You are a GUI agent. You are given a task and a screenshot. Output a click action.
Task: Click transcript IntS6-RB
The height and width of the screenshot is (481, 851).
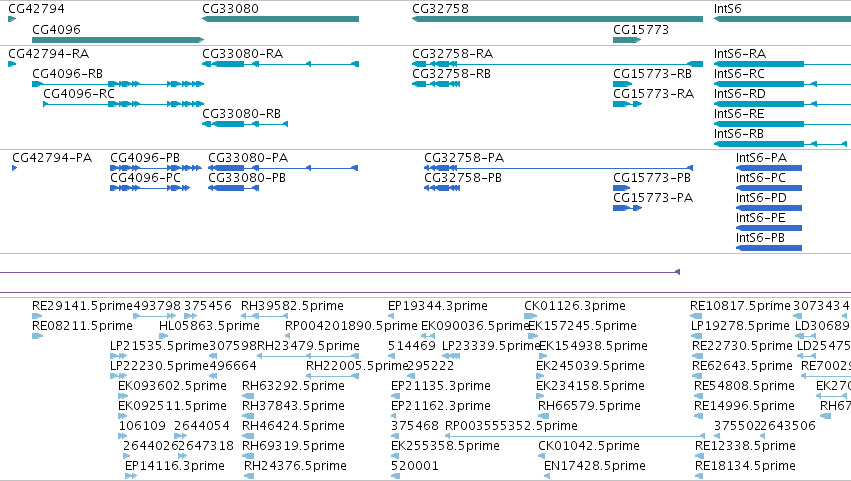[739, 134]
